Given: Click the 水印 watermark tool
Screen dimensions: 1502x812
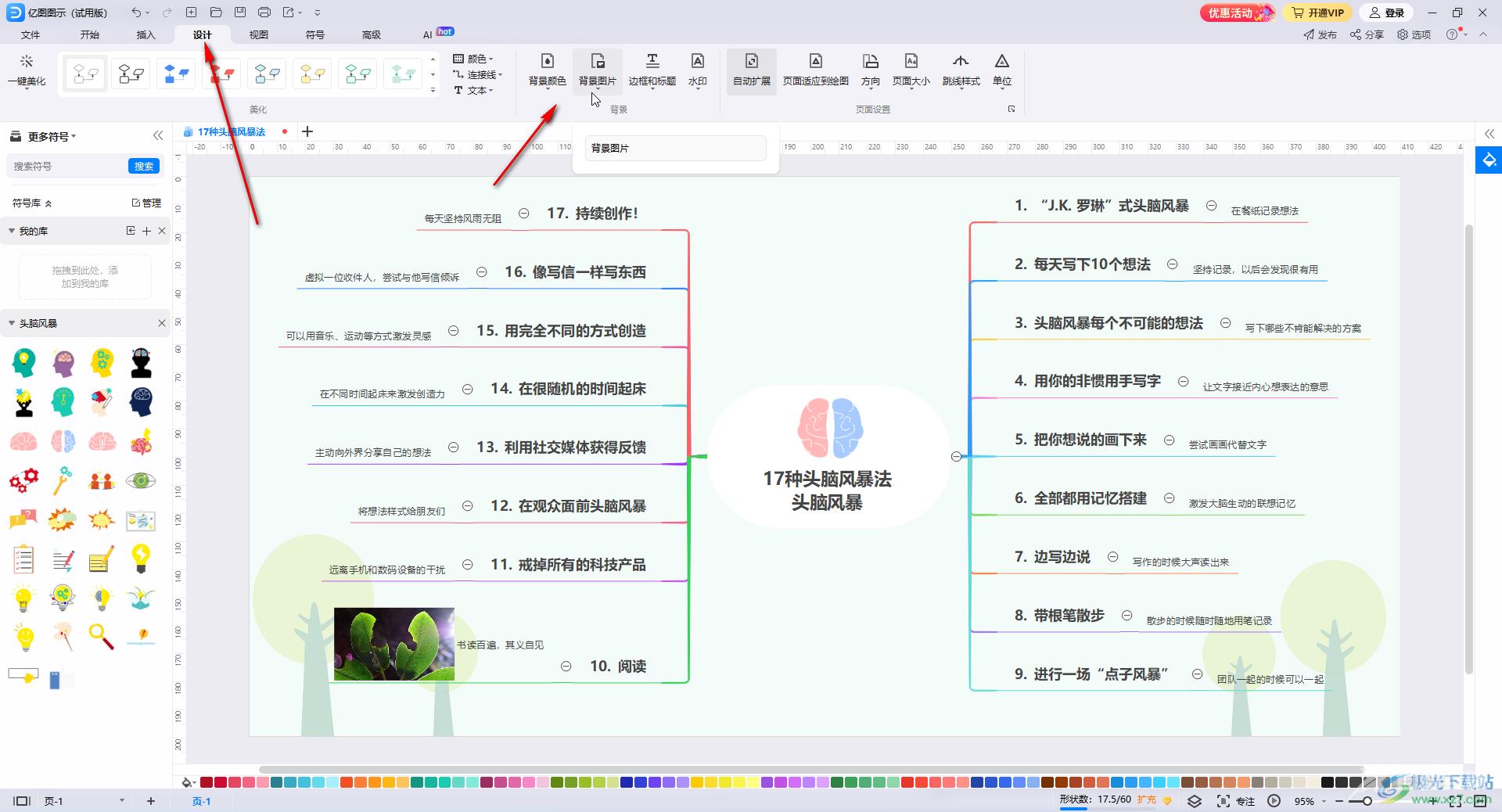Looking at the screenshot, I should tap(697, 70).
